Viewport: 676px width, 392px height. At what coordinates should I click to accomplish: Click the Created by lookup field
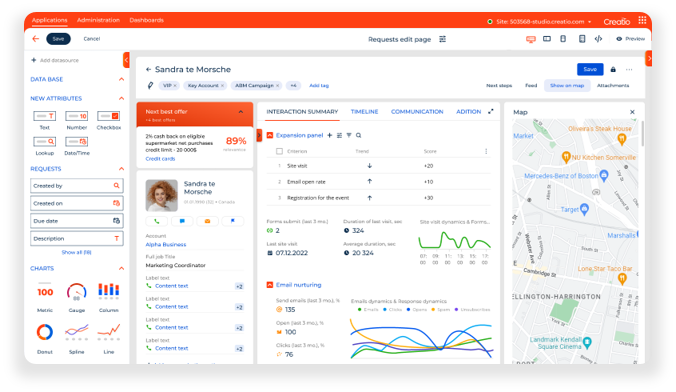[77, 186]
